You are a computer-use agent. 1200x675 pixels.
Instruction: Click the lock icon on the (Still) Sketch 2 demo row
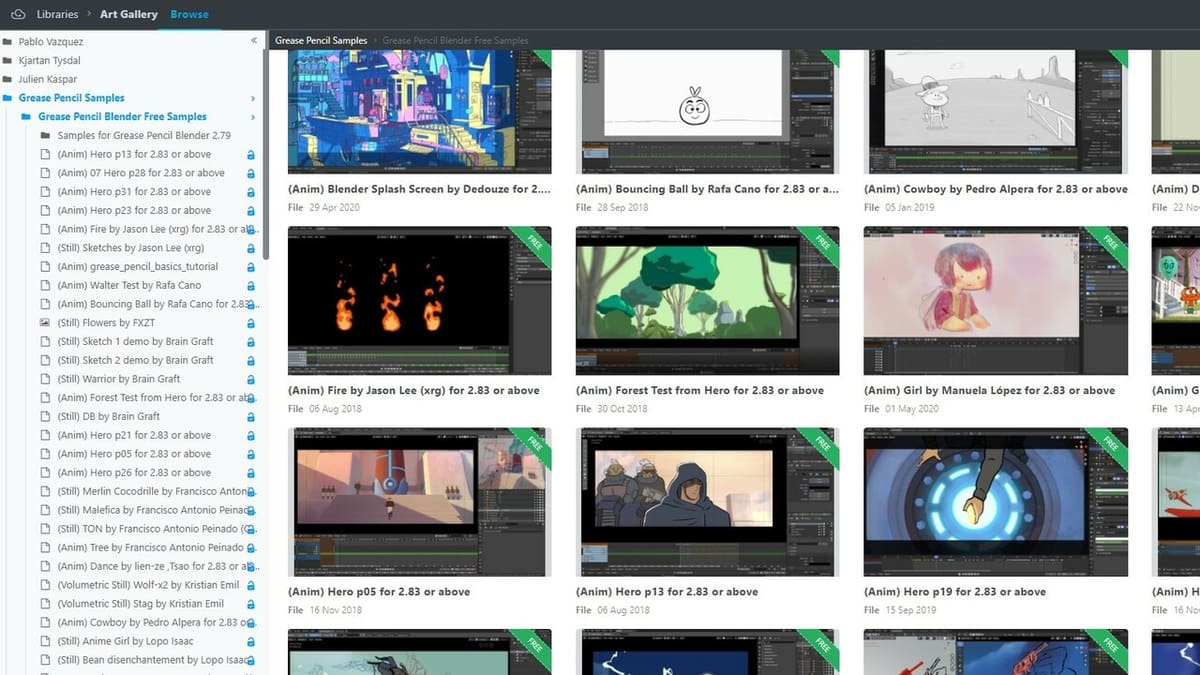250,361
